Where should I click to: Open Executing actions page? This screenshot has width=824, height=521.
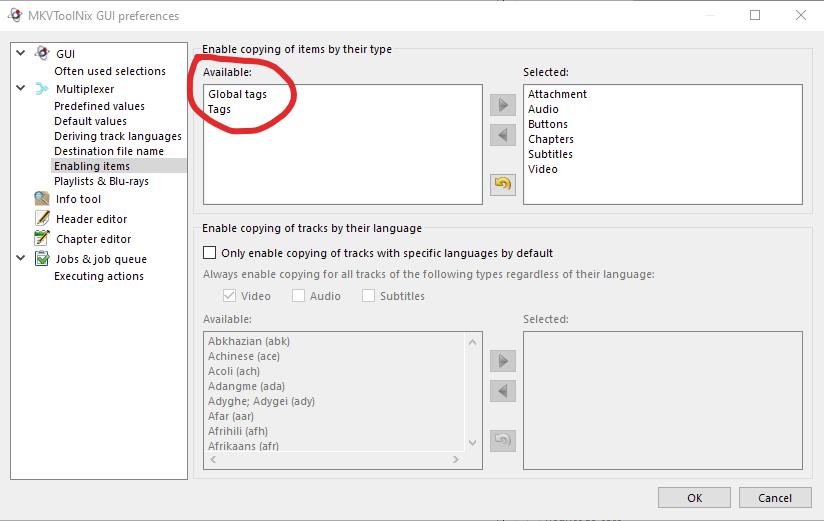pos(99,277)
